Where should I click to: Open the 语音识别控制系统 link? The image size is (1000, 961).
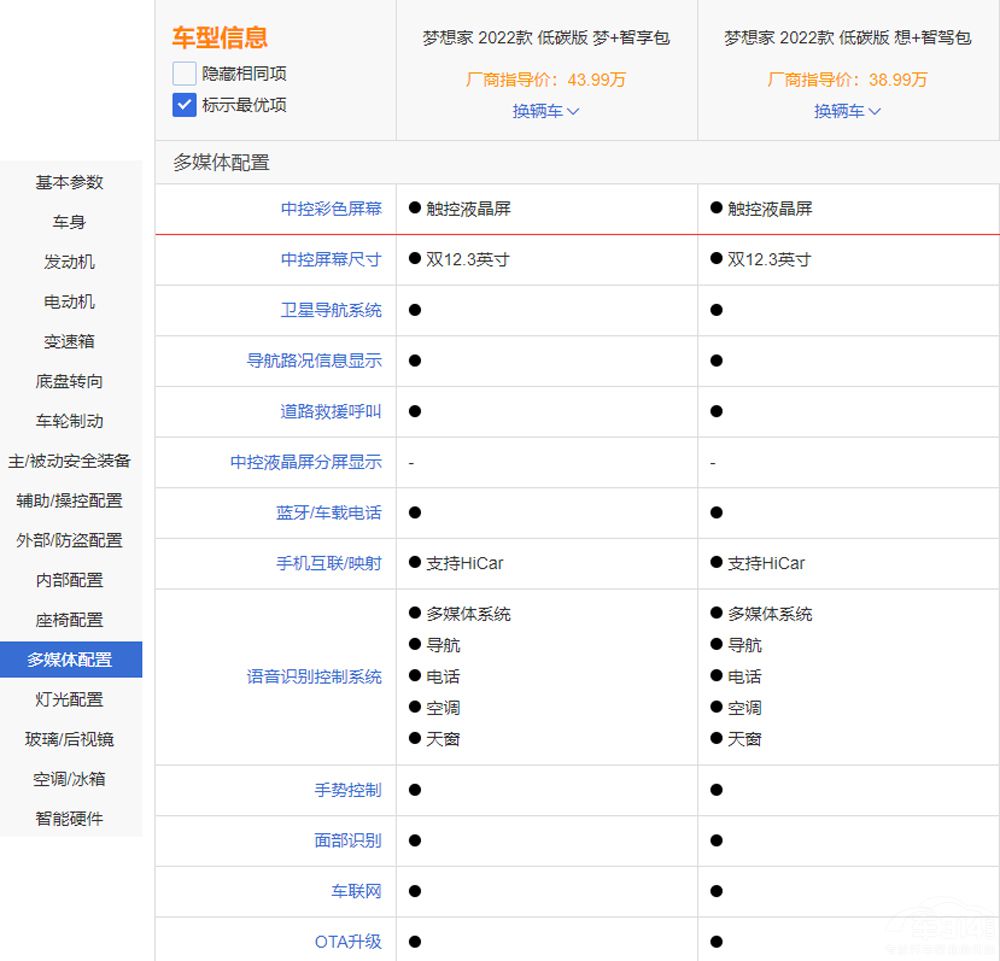(x=314, y=677)
